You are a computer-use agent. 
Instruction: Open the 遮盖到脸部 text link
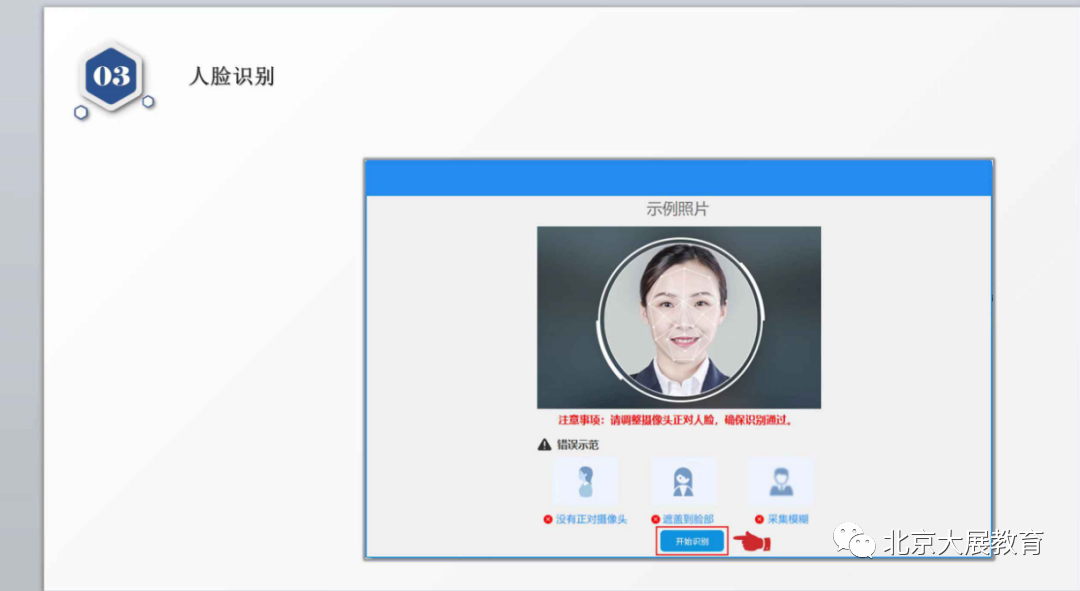pyautogui.click(x=688, y=519)
